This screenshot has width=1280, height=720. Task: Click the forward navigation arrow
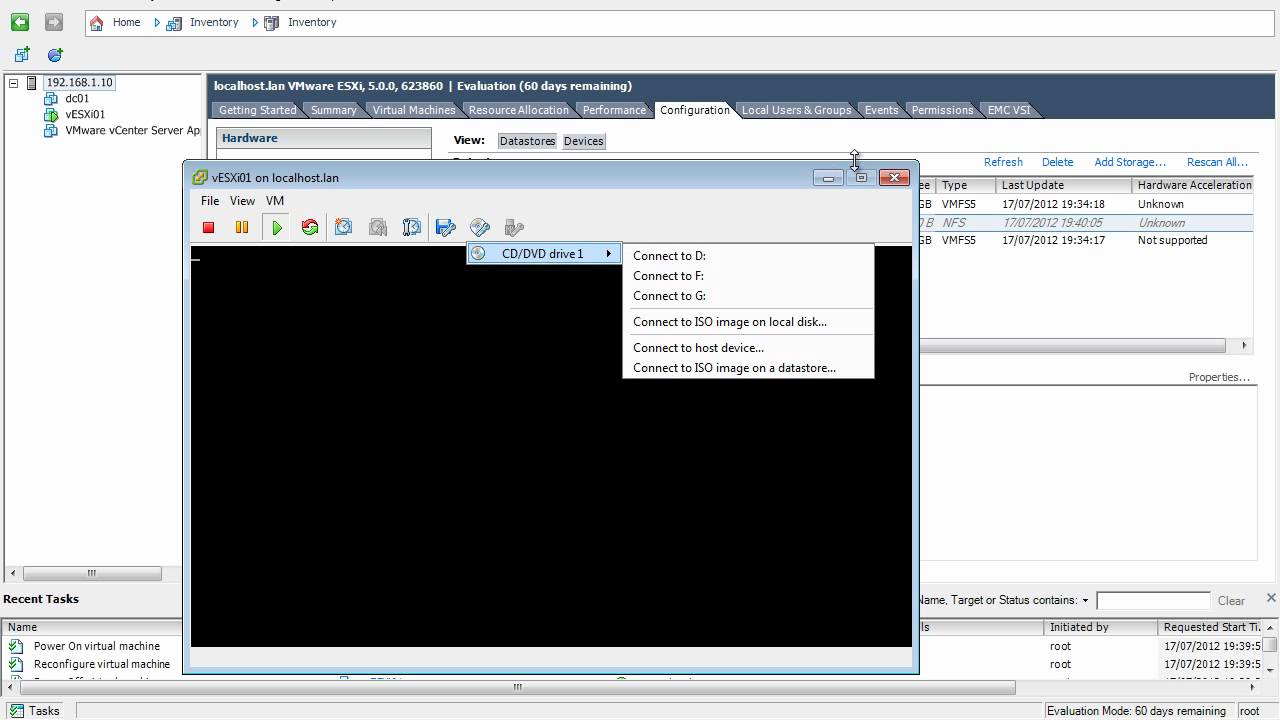pos(54,22)
